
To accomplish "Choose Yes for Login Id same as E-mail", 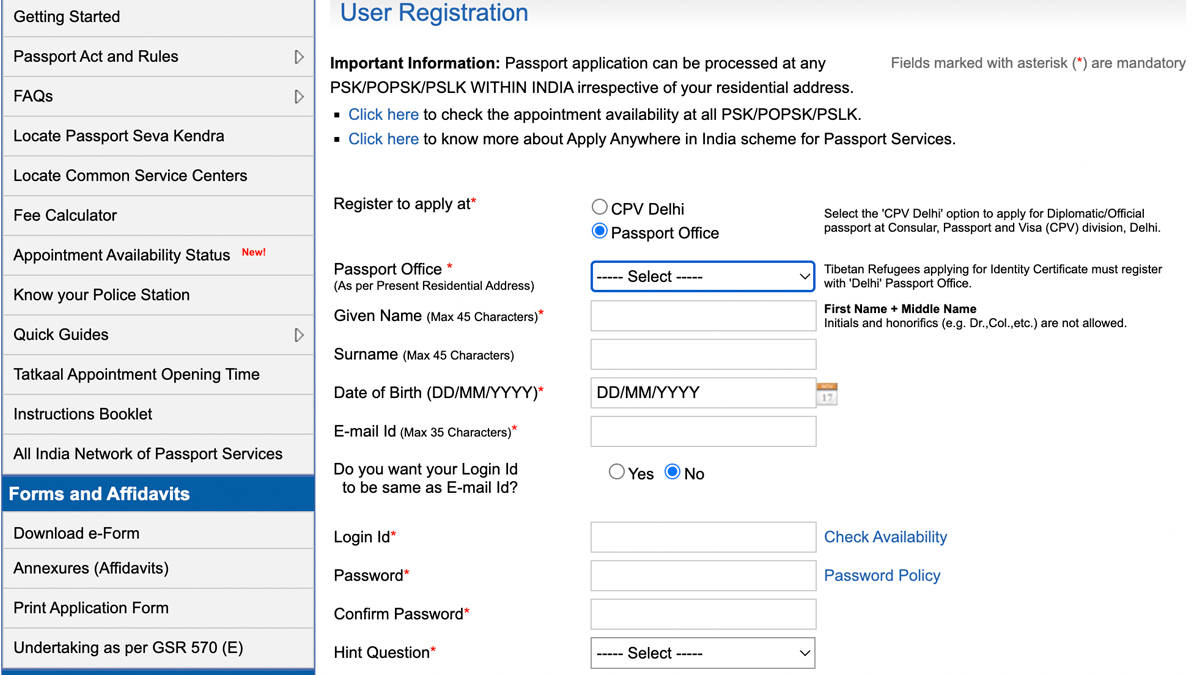I will (x=617, y=472).
